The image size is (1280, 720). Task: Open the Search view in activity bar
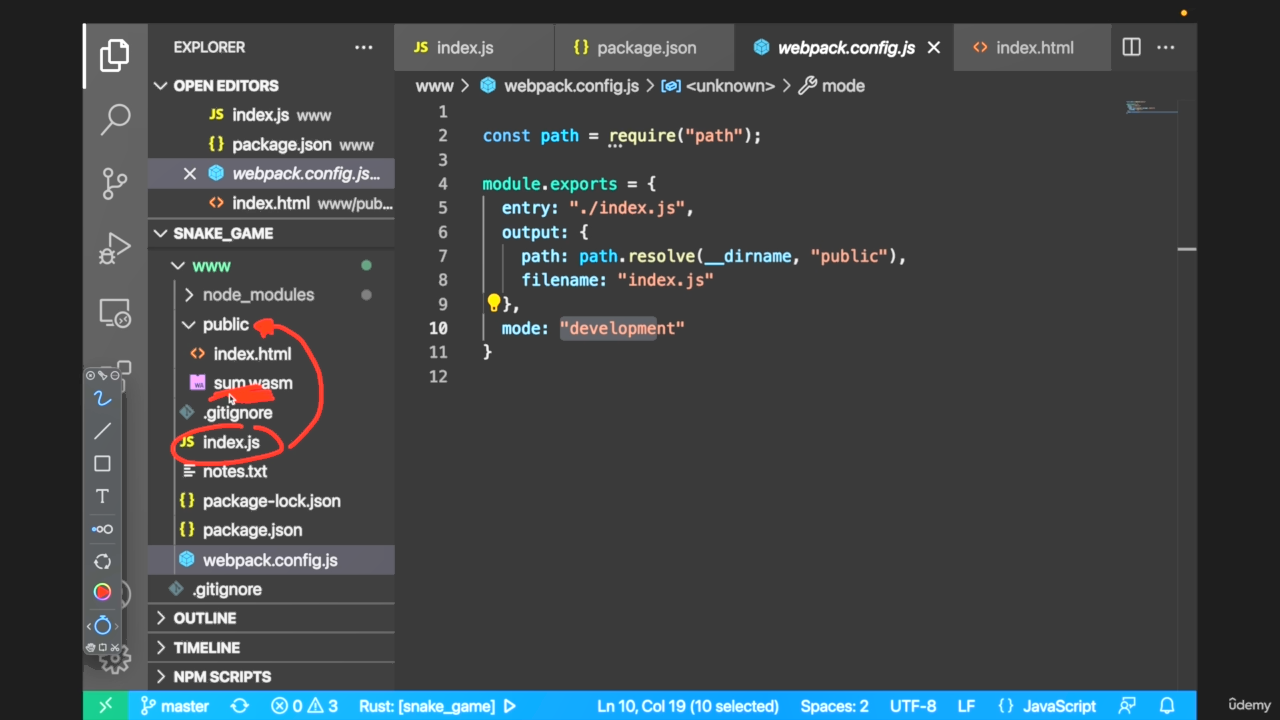(x=115, y=119)
